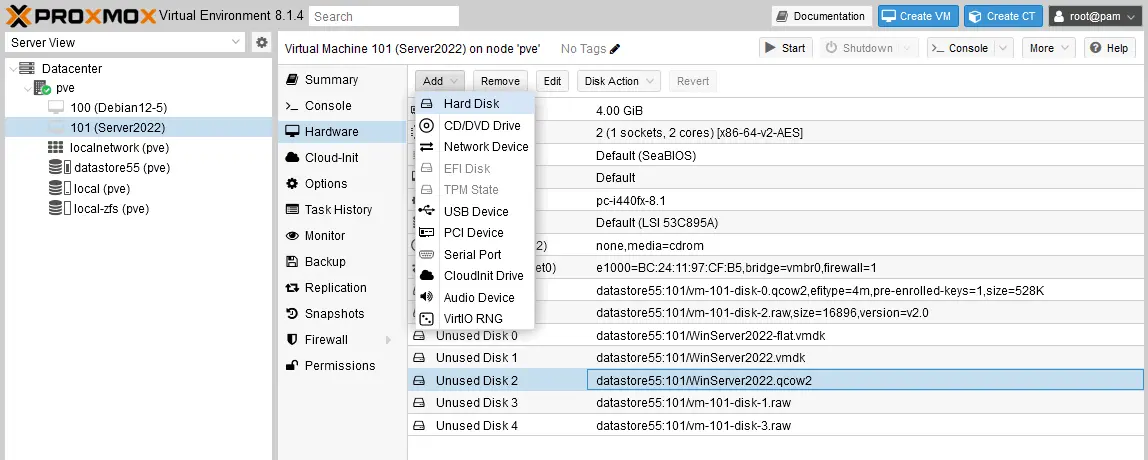Viewport: 1148px width, 460px height.
Task: Open the Disk Action dropdown
Action: (x=619, y=81)
